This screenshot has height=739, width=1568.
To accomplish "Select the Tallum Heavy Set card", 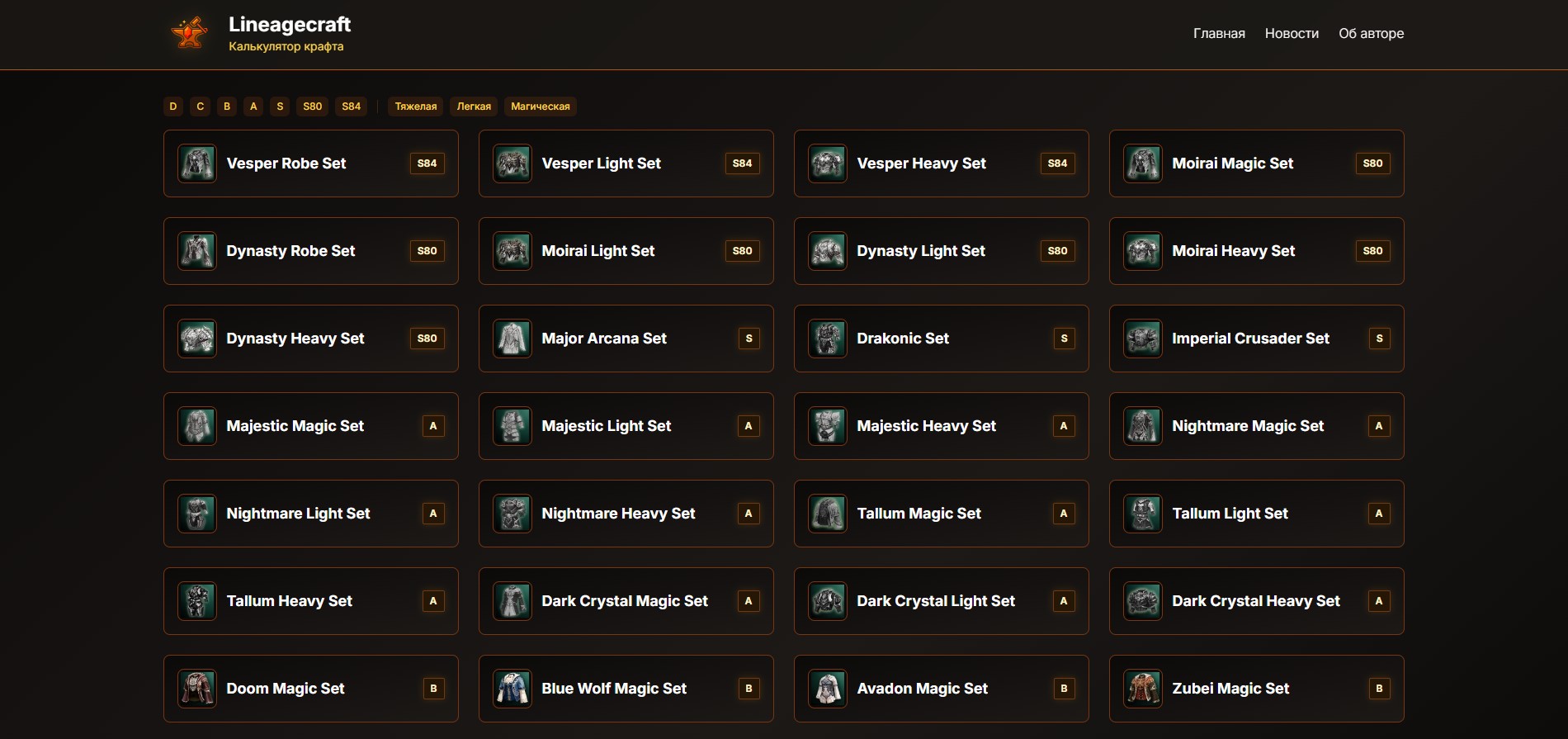I will click(310, 601).
